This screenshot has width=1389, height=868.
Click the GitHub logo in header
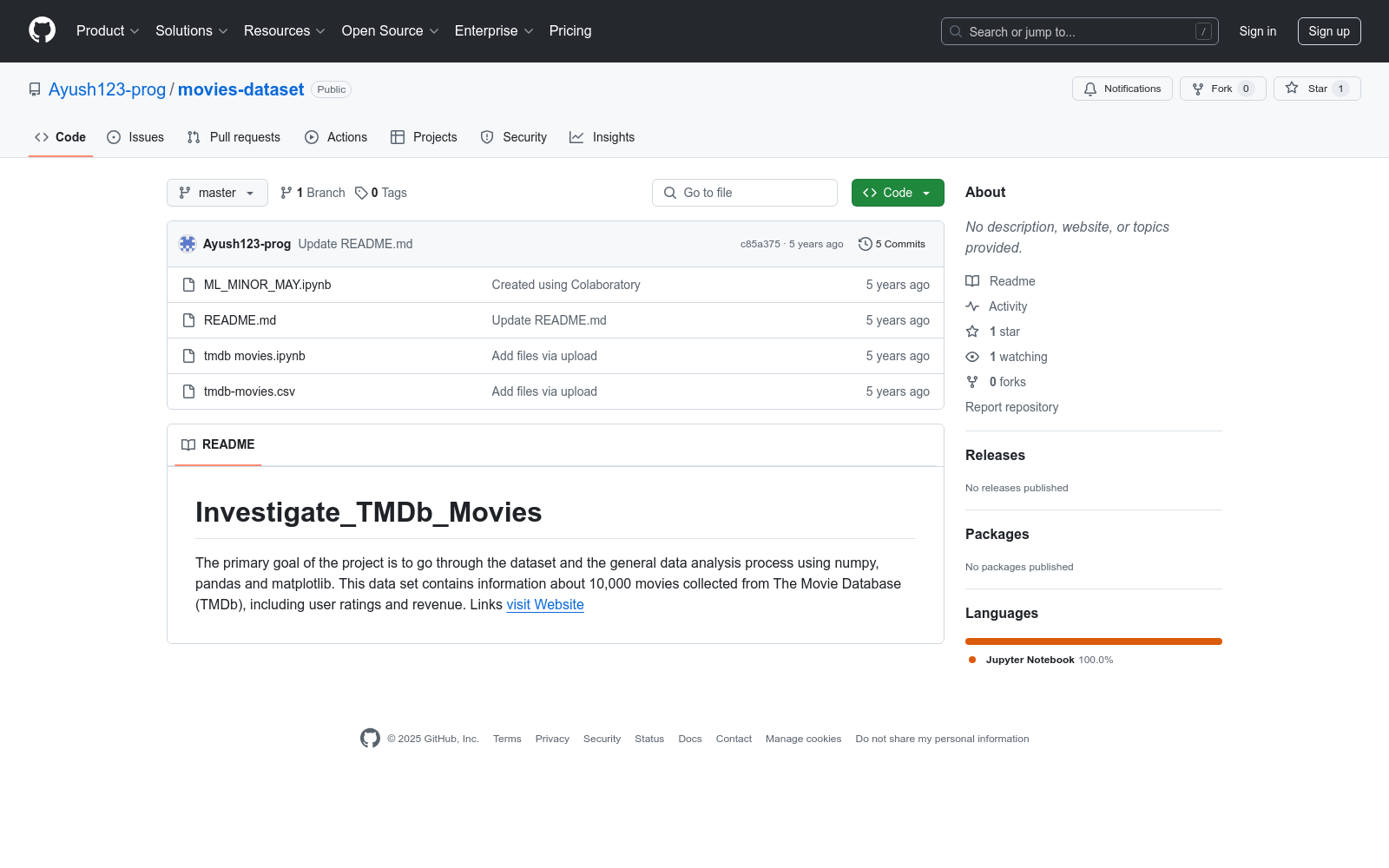42,30
